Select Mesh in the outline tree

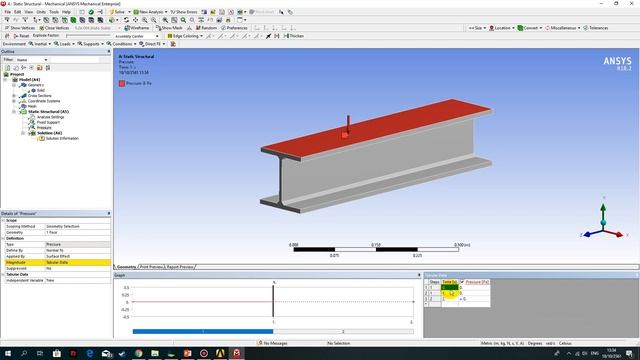coord(32,106)
